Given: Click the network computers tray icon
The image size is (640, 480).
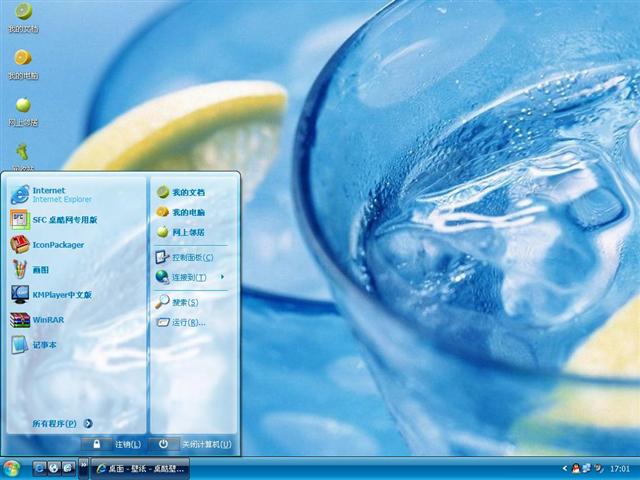Looking at the screenshot, I should tap(587, 468).
